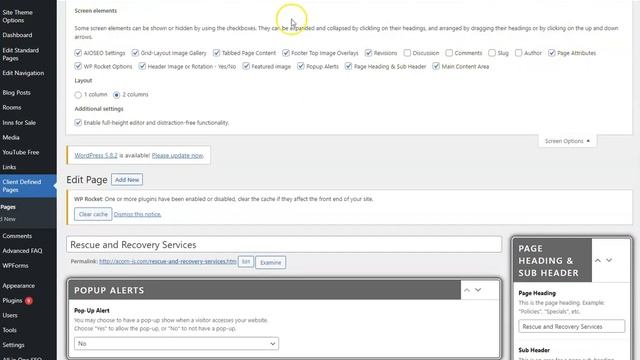This screenshot has height=360, width=640.
Task: Open Pages submenu item
Action: click(x=8, y=207)
